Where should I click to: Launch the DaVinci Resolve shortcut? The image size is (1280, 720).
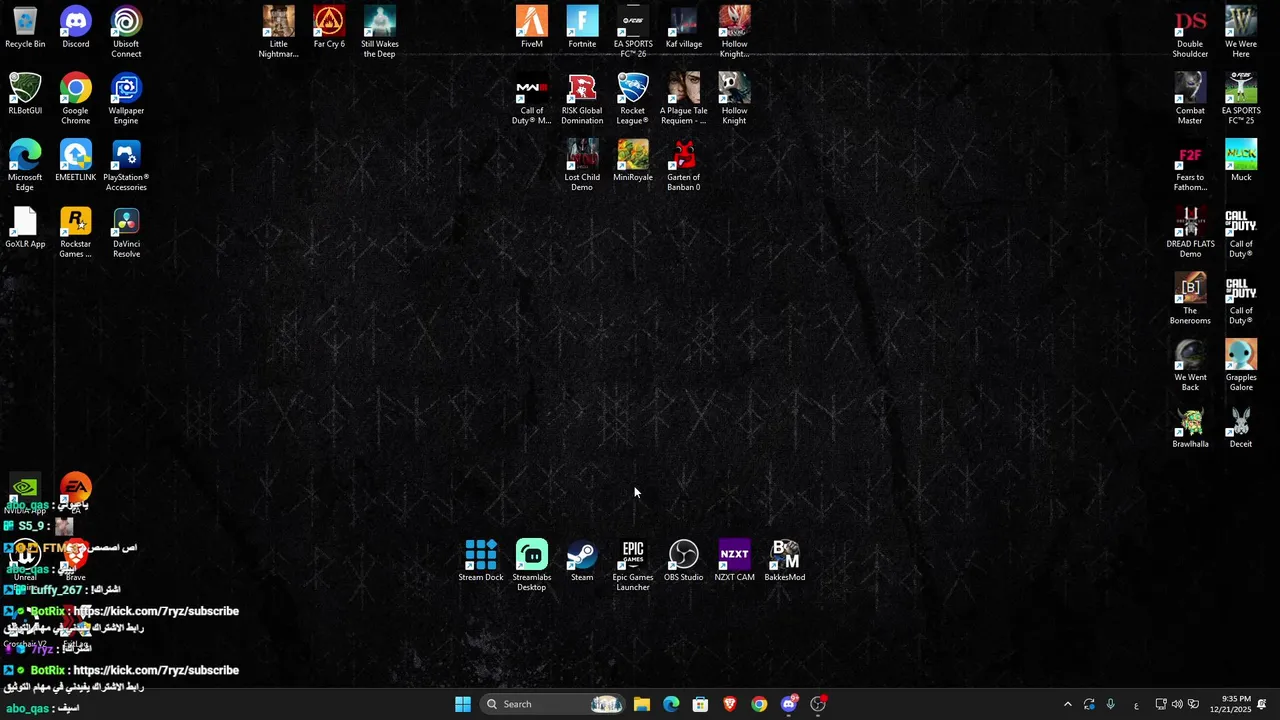click(x=126, y=233)
